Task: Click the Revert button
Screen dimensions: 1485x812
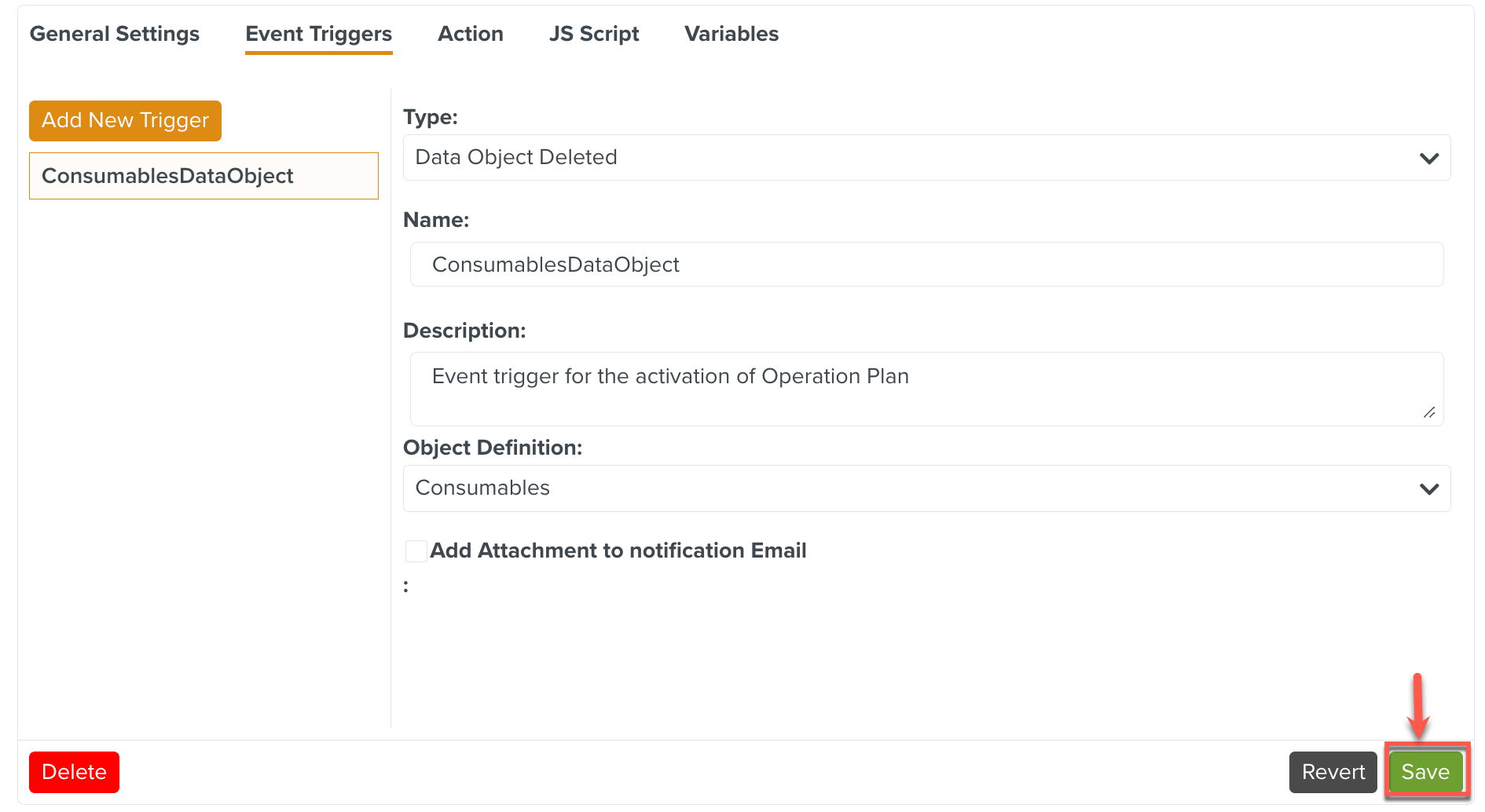Action: [1333, 773]
